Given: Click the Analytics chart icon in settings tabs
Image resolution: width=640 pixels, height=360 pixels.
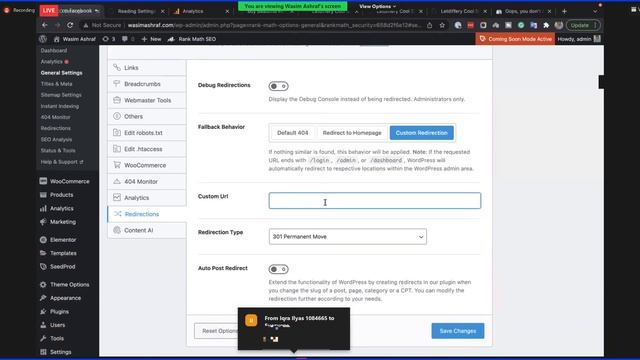Looking at the screenshot, I should point(117,198).
